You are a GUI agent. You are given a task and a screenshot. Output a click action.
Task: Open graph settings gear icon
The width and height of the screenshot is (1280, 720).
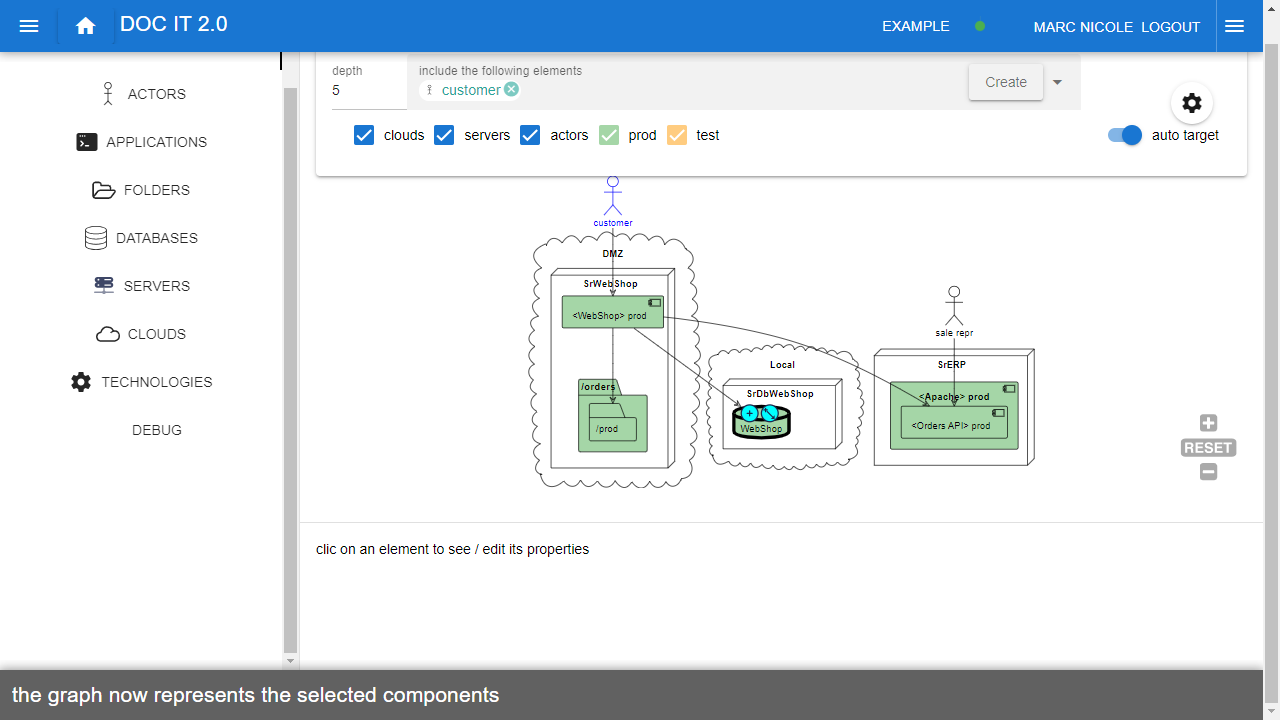click(x=1191, y=103)
